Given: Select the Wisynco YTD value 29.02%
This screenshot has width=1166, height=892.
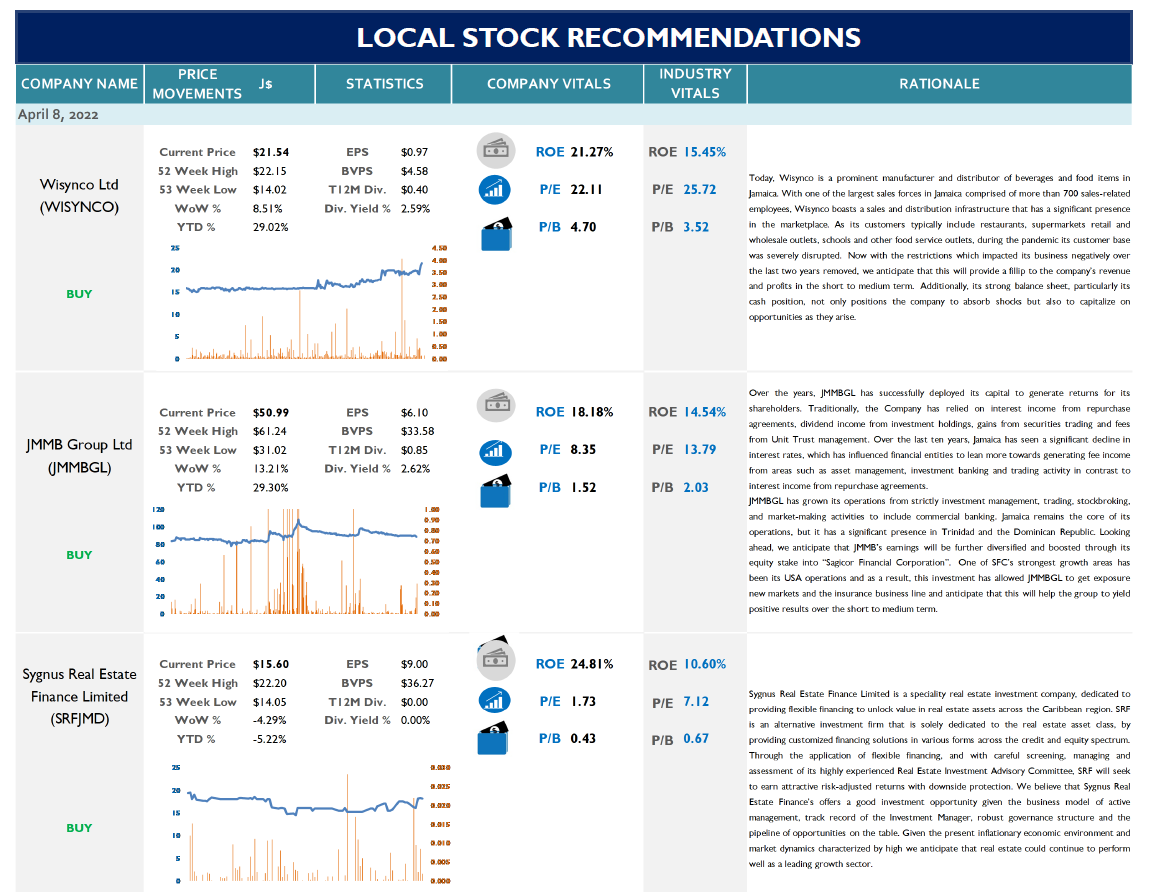Looking at the screenshot, I should tap(271, 227).
